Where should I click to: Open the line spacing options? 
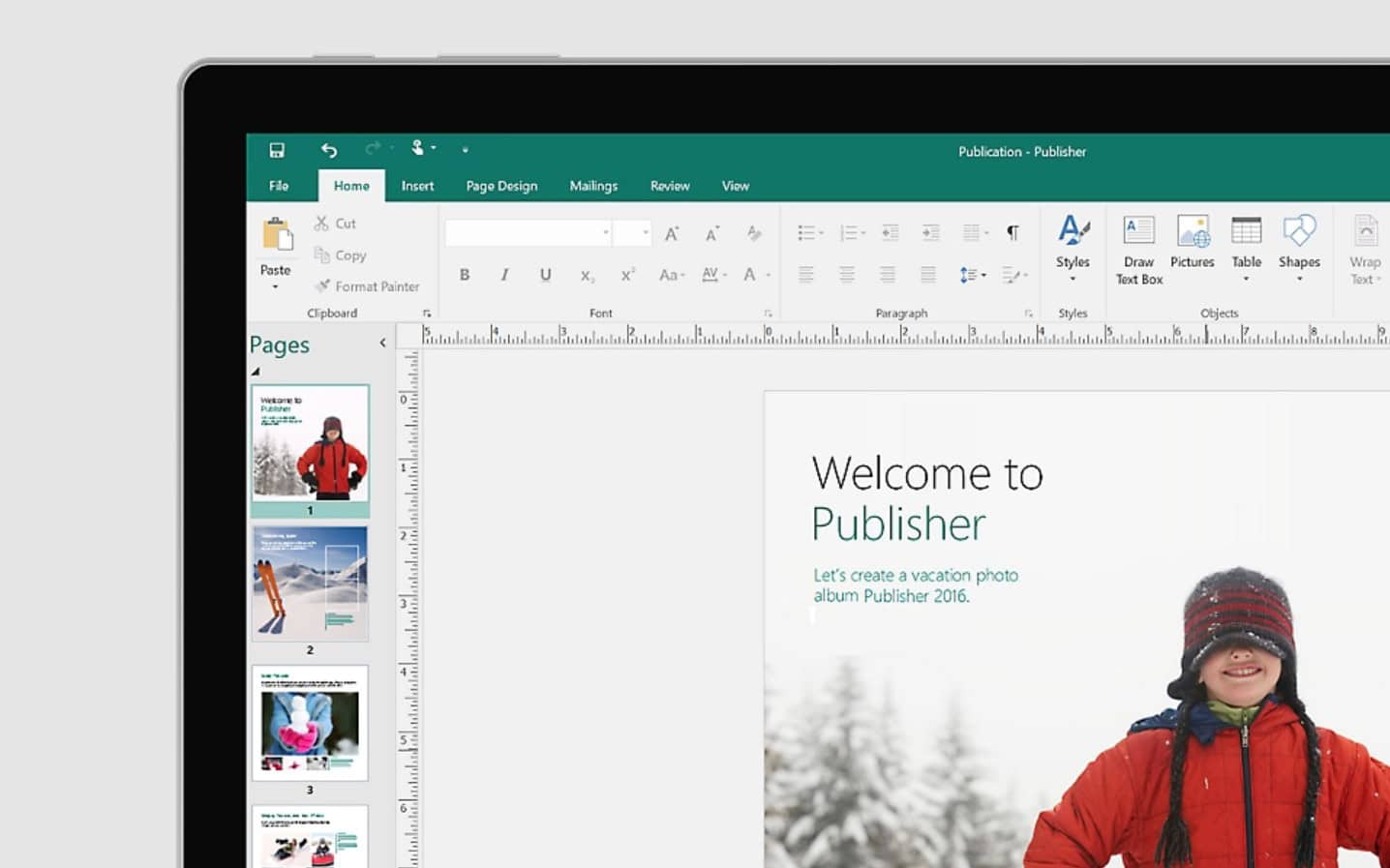click(x=973, y=275)
